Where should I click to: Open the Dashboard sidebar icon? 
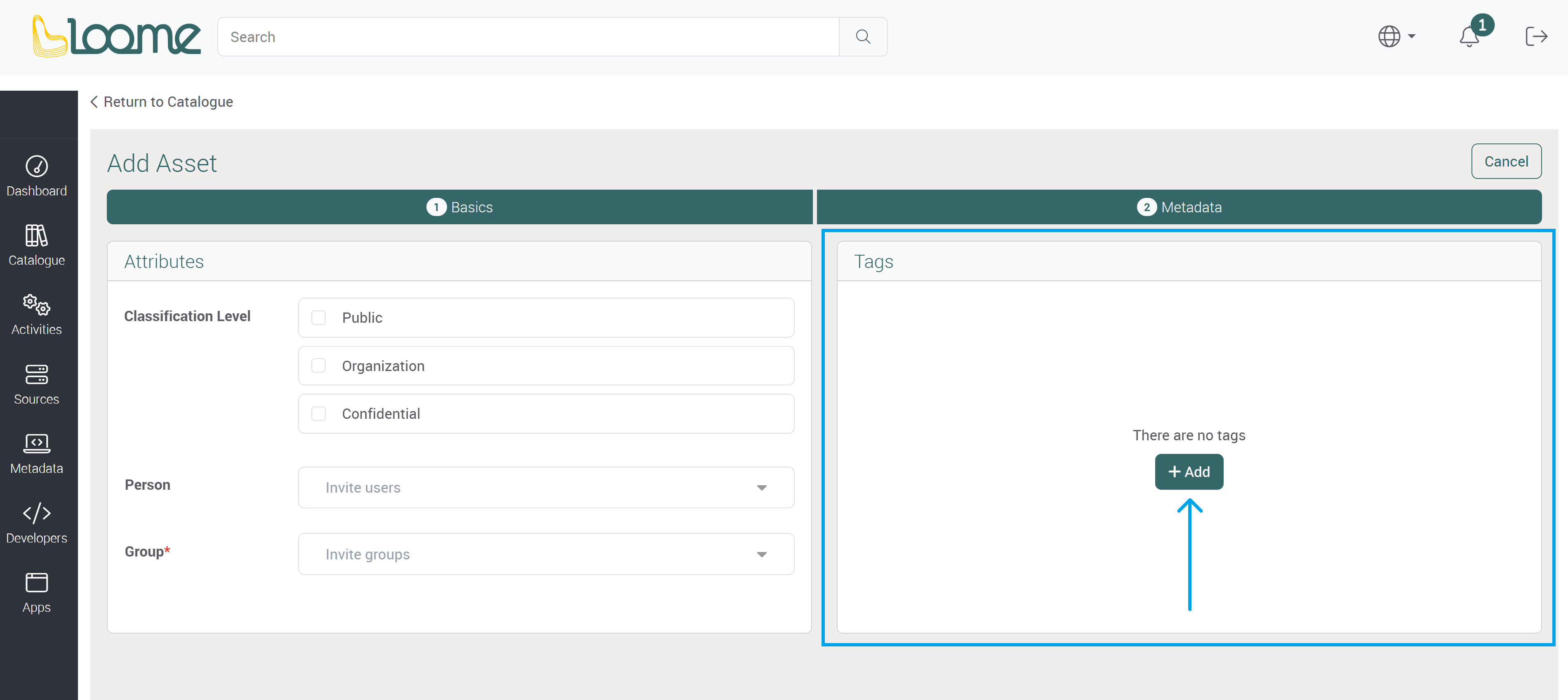pos(37,166)
